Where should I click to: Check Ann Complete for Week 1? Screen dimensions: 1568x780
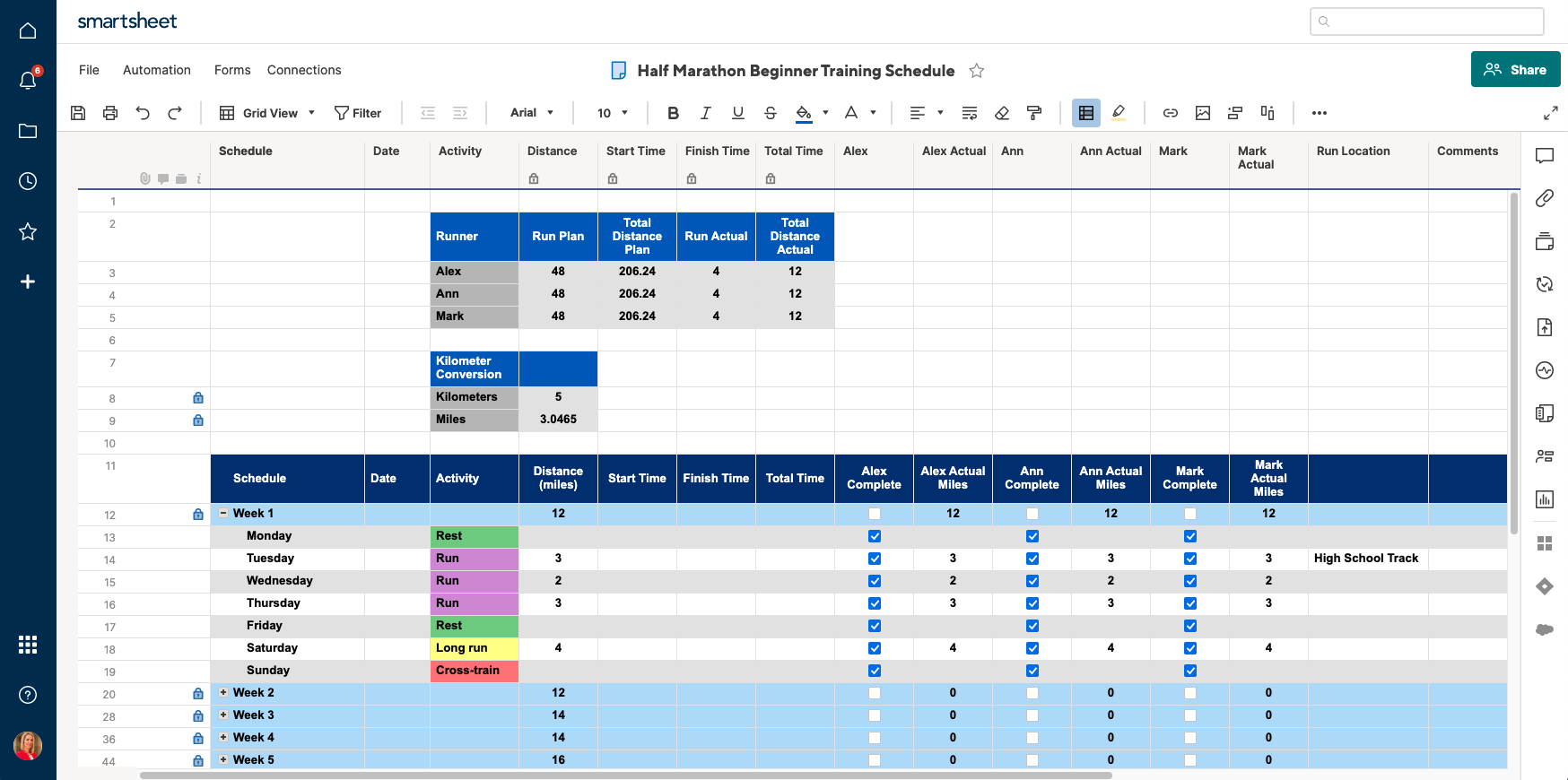[x=1032, y=514]
